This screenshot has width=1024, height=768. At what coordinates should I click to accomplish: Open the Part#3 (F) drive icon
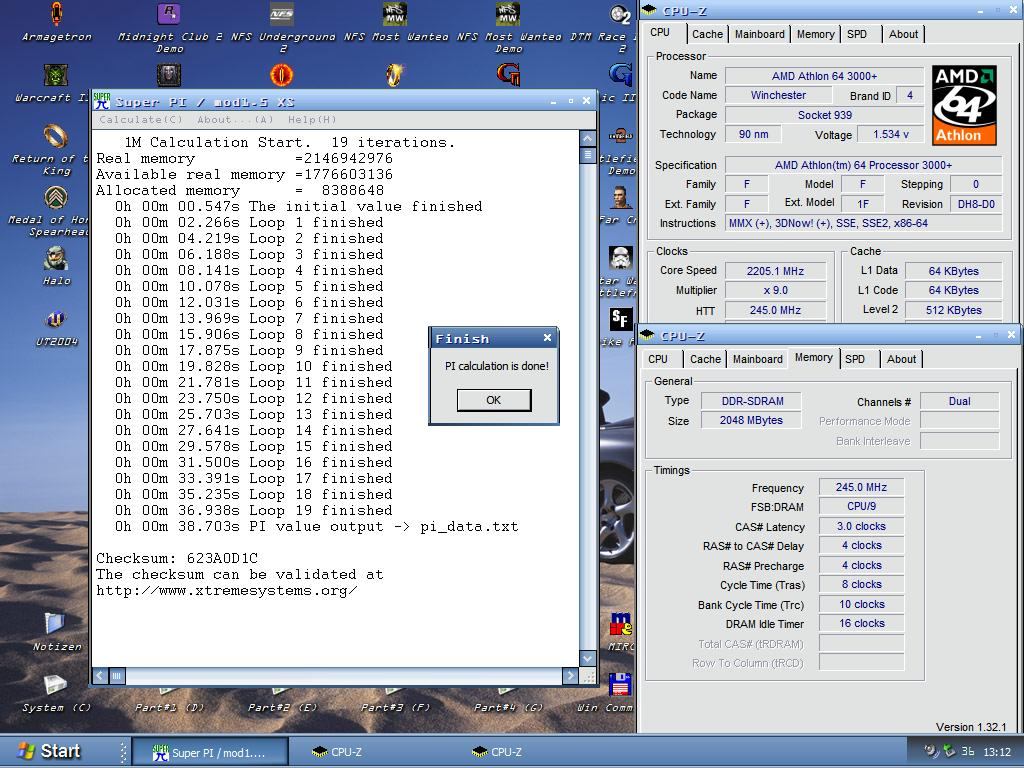394,691
